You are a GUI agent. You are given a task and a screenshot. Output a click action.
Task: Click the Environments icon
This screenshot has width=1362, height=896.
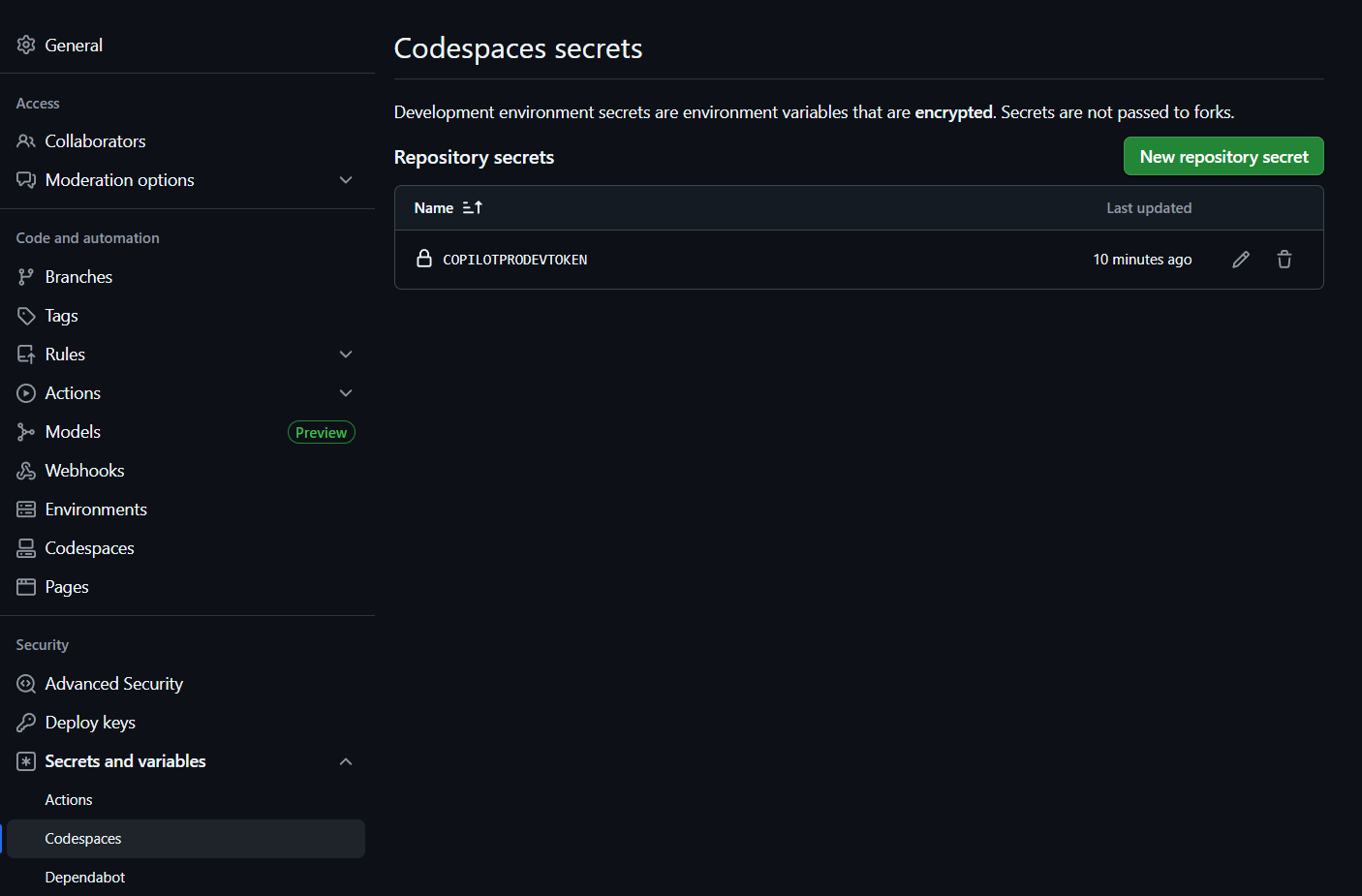pos(25,509)
